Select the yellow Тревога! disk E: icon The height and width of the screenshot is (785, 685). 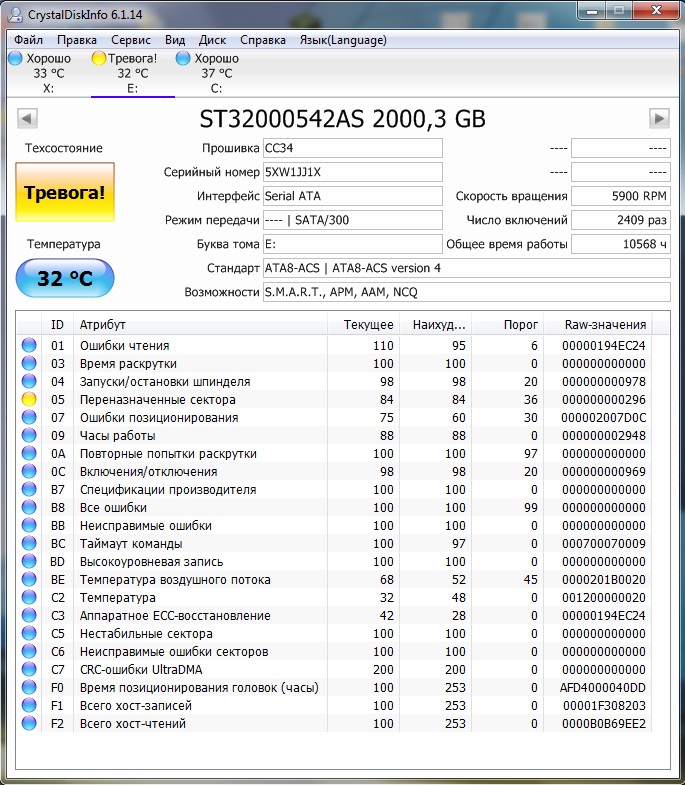(x=99, y=59)
